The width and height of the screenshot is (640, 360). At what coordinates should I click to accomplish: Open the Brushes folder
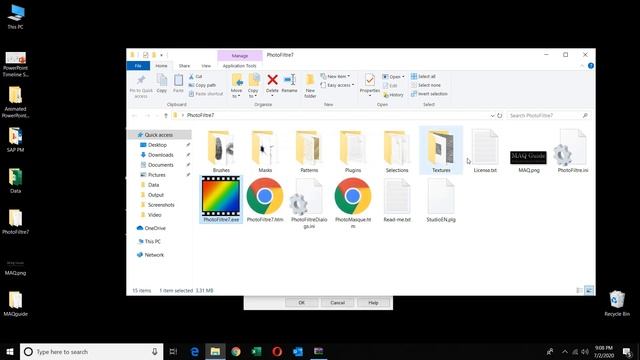(221, 151)
